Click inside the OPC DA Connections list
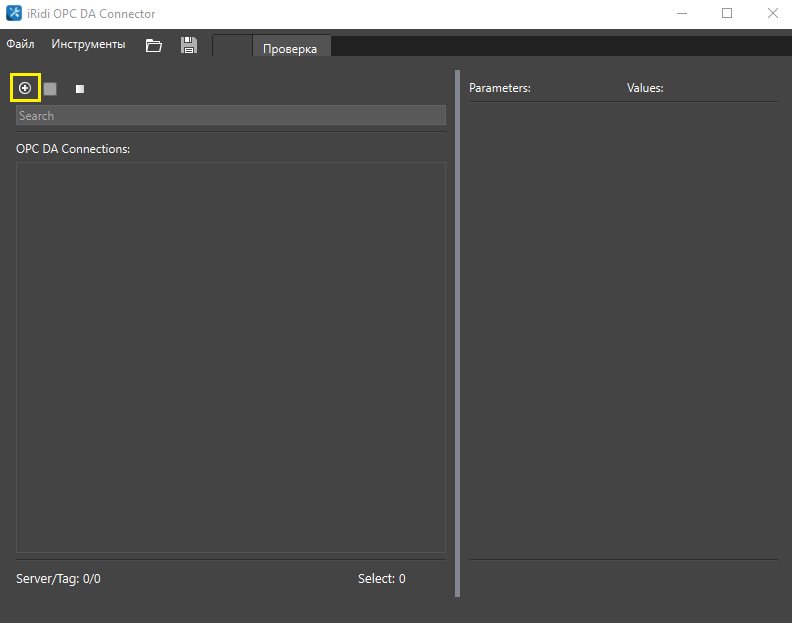The image size is (792, 623). [230, 356]
